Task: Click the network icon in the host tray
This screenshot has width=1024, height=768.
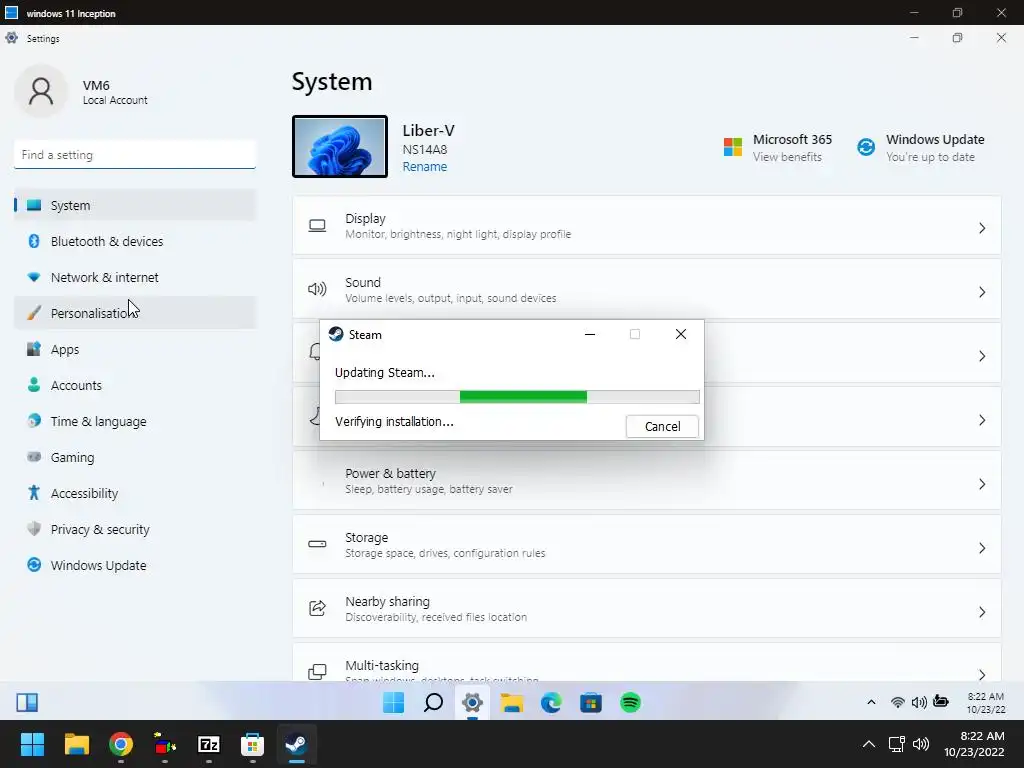Action: (897, 744)
